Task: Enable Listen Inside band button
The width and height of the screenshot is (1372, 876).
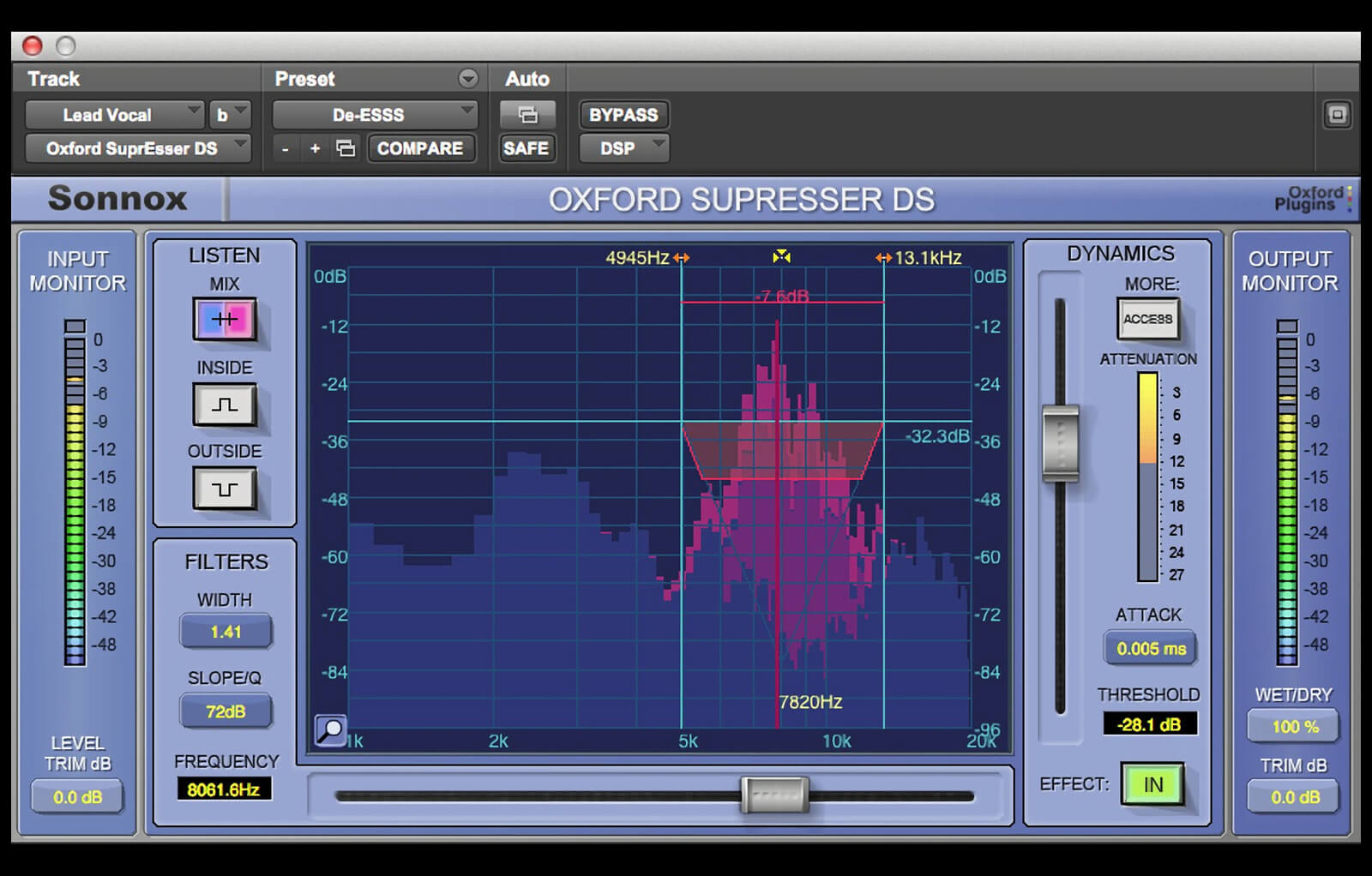Action: coord(225,404)
